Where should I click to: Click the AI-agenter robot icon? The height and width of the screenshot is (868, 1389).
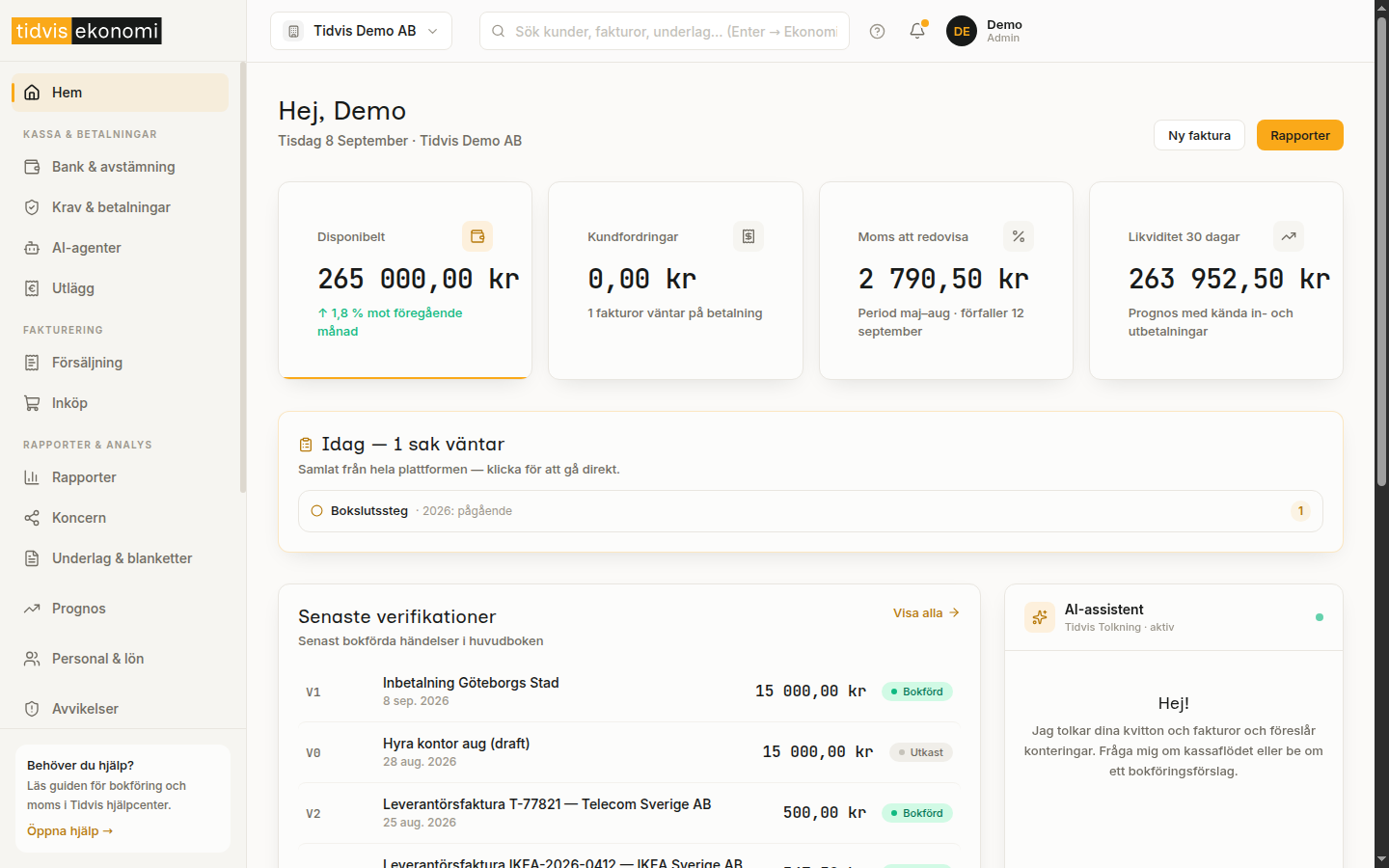tap(32, 248)
